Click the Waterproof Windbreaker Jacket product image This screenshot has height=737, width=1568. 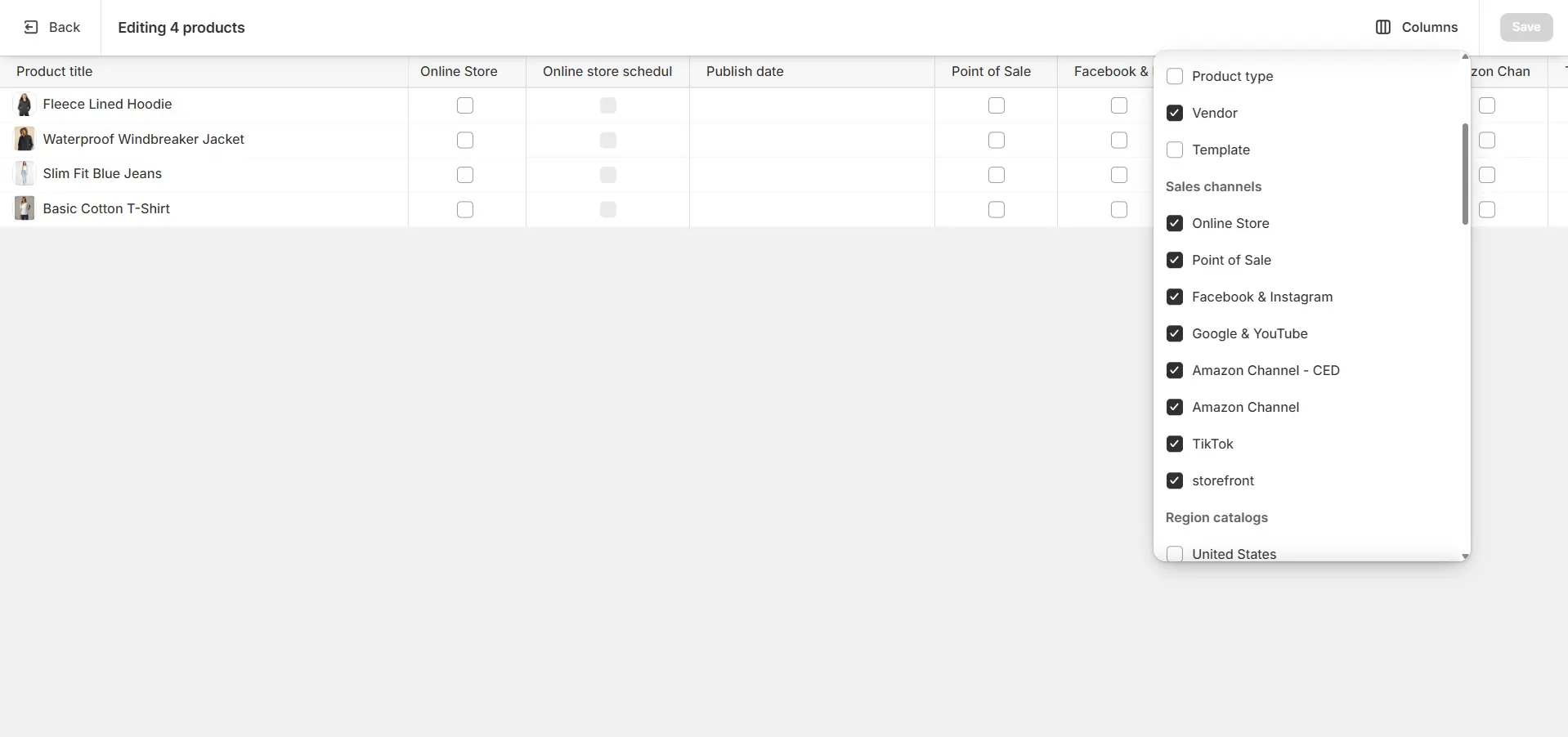(24, 139)
